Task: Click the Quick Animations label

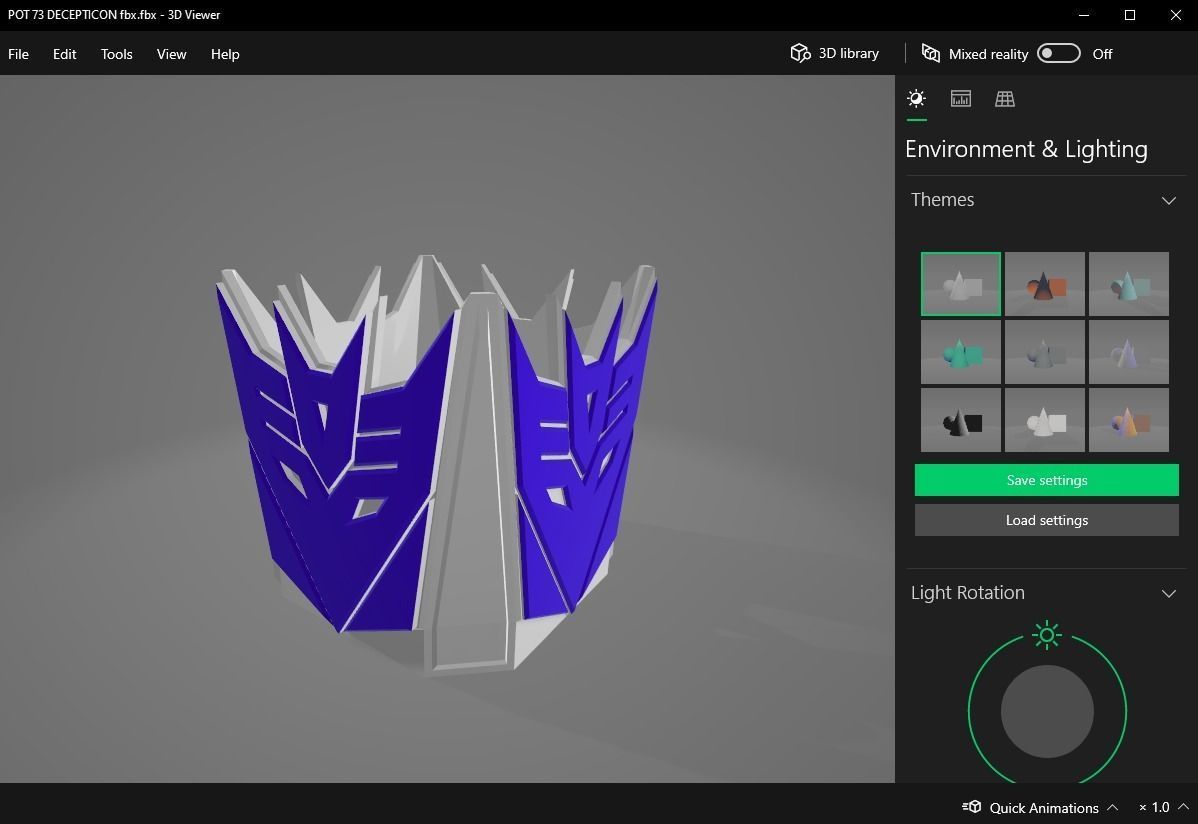Action: click(x=1044, y=807)
